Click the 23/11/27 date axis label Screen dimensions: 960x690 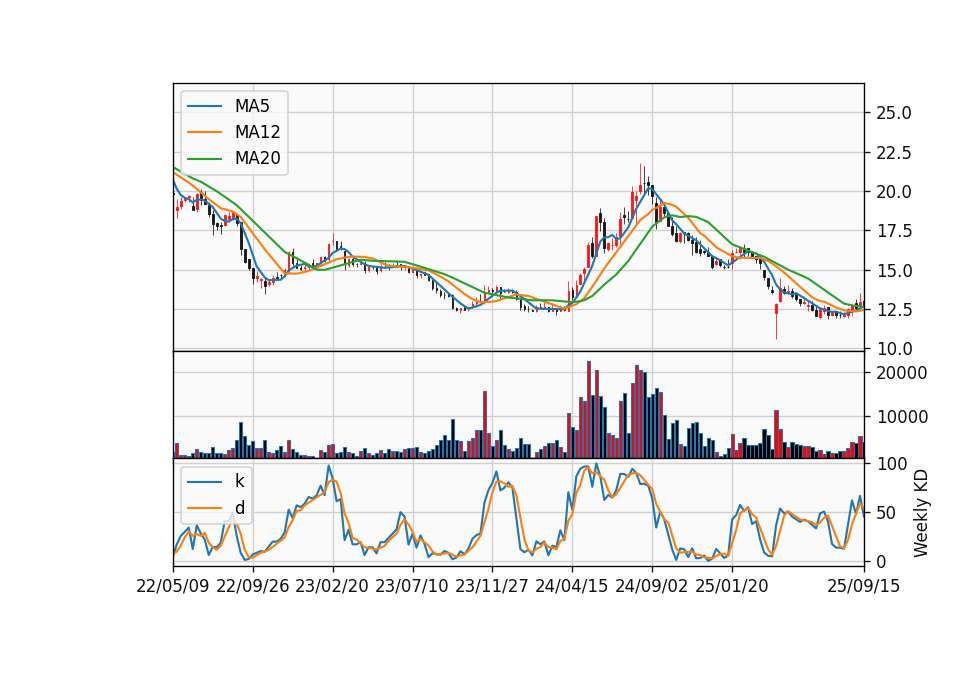point(492,586)
